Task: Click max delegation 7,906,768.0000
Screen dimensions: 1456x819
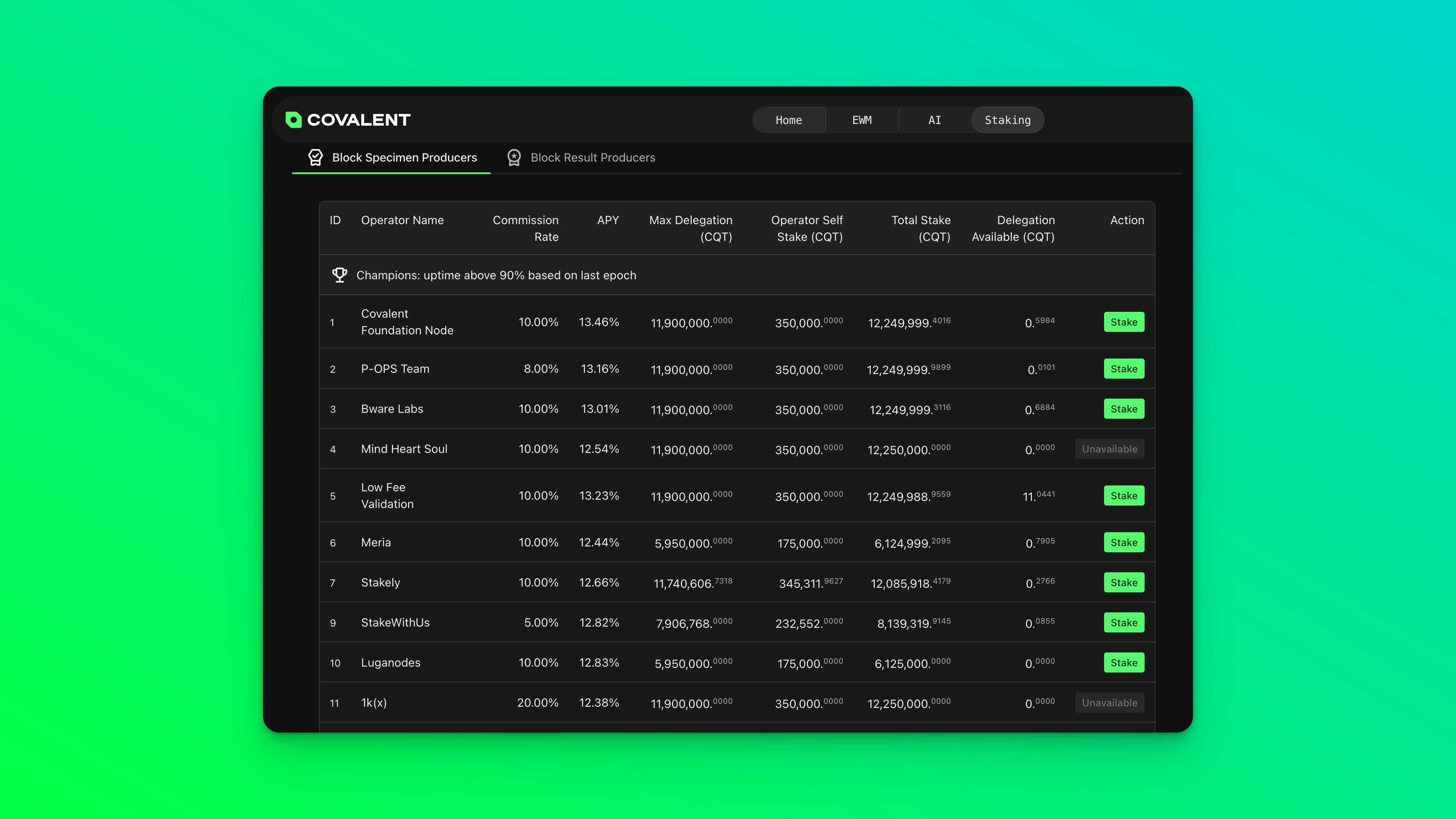Action: click(x=694, y=623)
